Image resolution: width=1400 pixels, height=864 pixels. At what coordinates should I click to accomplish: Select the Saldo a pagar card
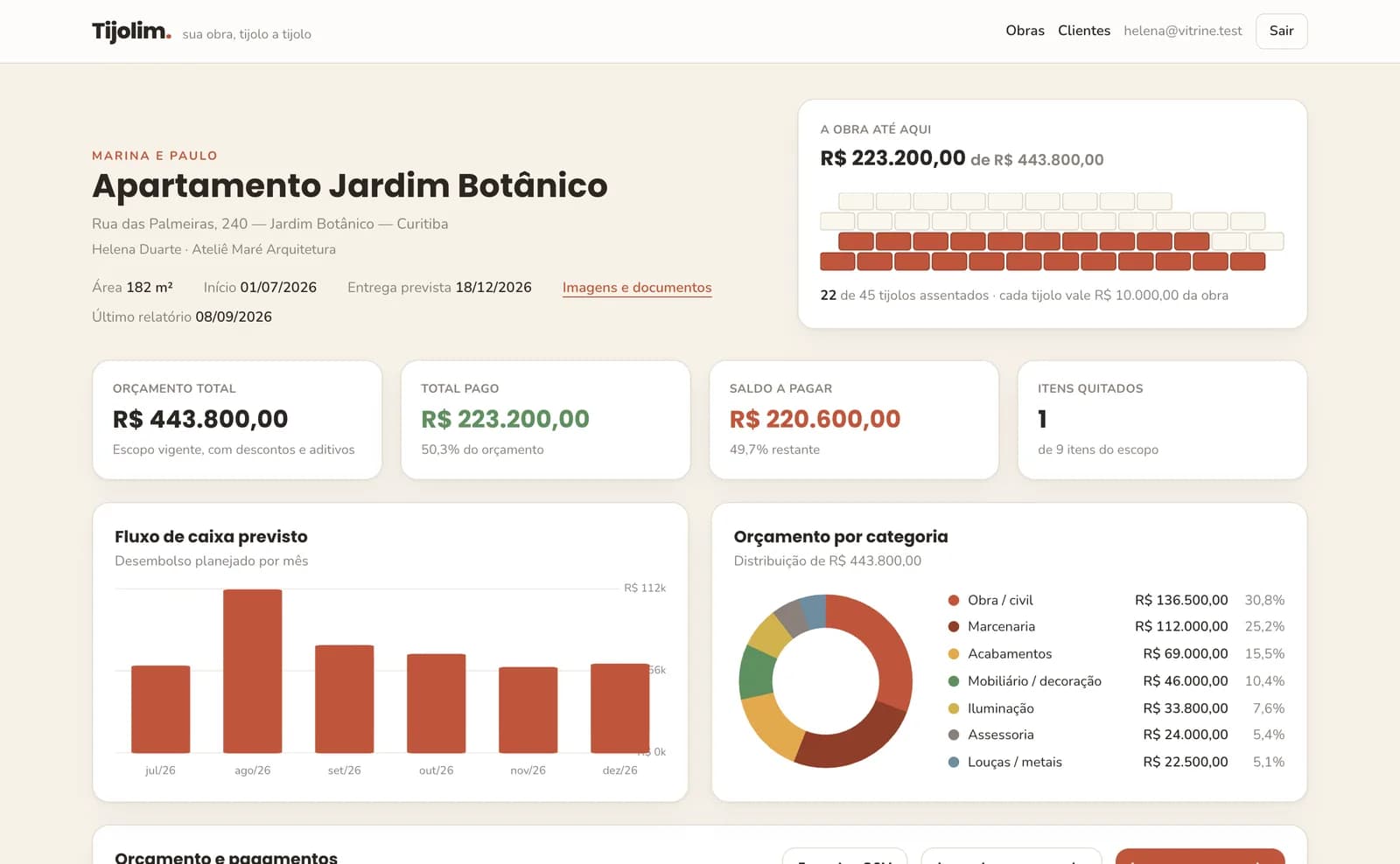point(854,420)
